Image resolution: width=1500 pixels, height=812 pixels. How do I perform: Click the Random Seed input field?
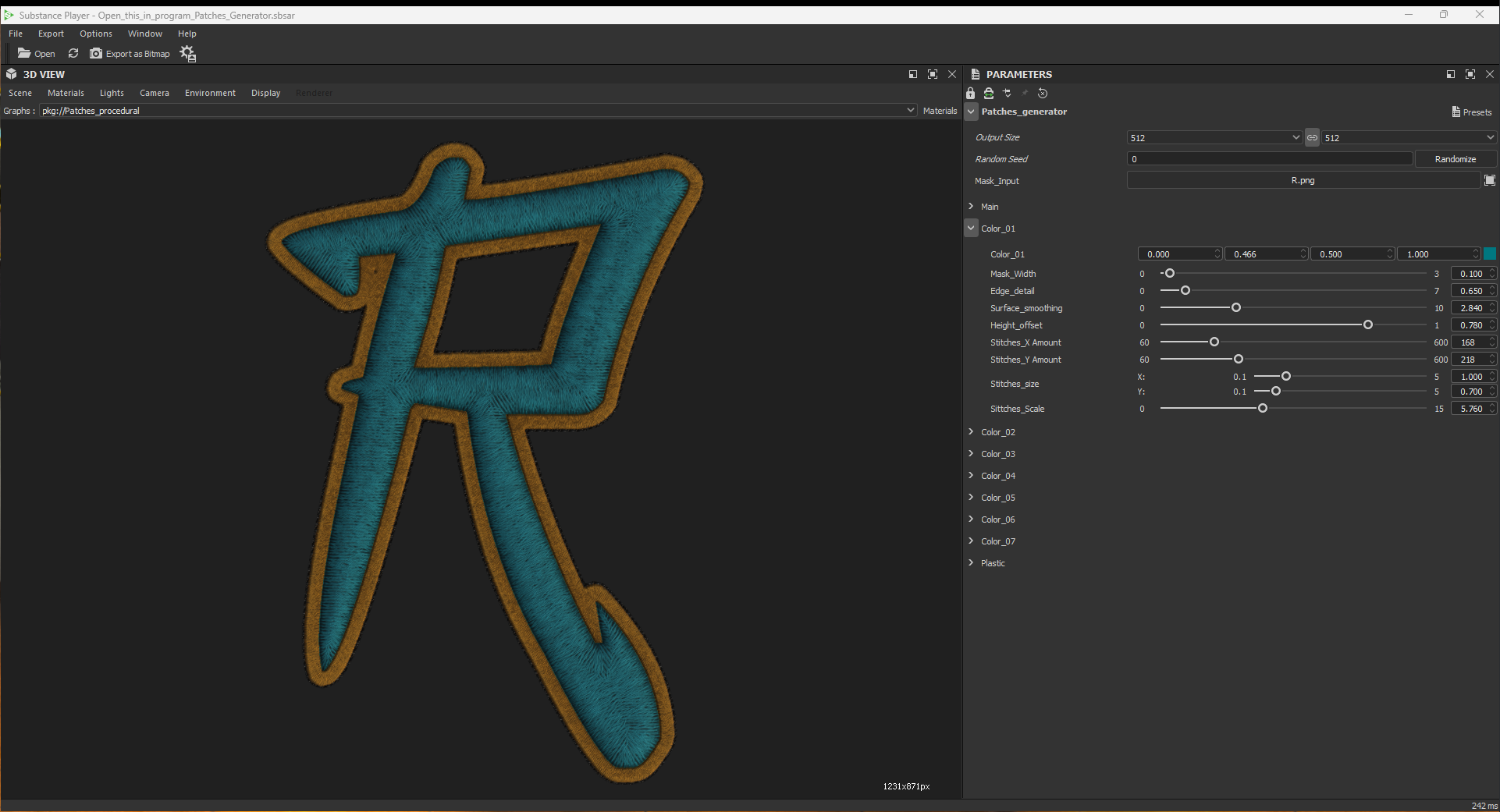[1270, 159]
